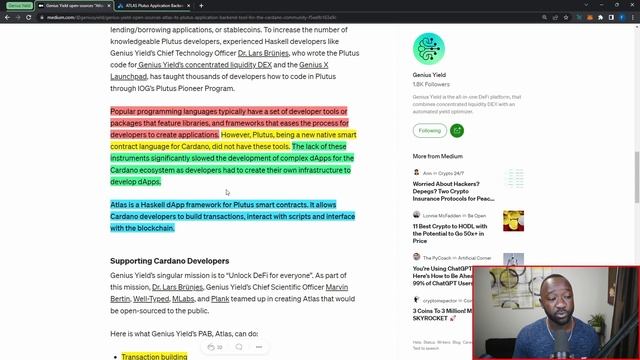Open responses with the comment bubble icon
The height and width of the screenshot is (360, 640).
click(239, 347)
